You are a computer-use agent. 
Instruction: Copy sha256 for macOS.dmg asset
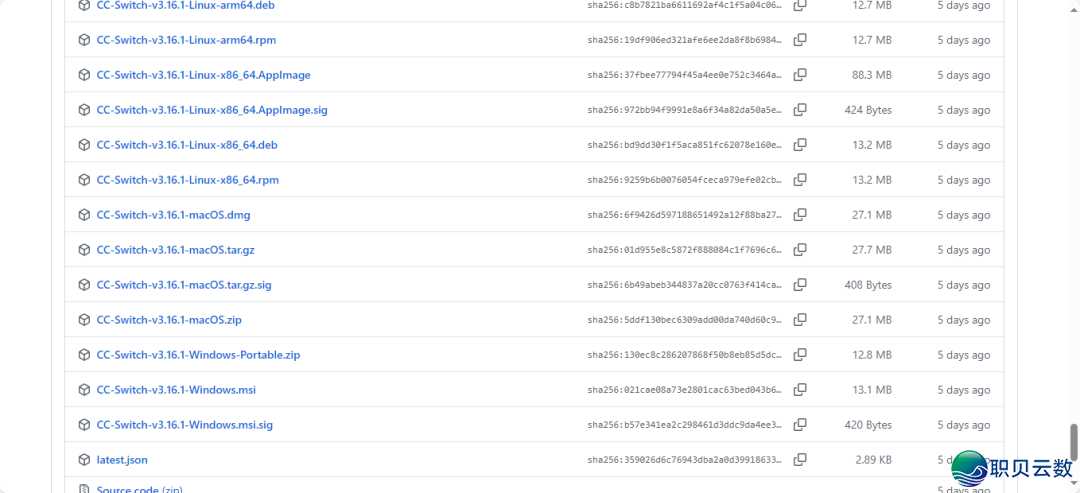(800, 215)
